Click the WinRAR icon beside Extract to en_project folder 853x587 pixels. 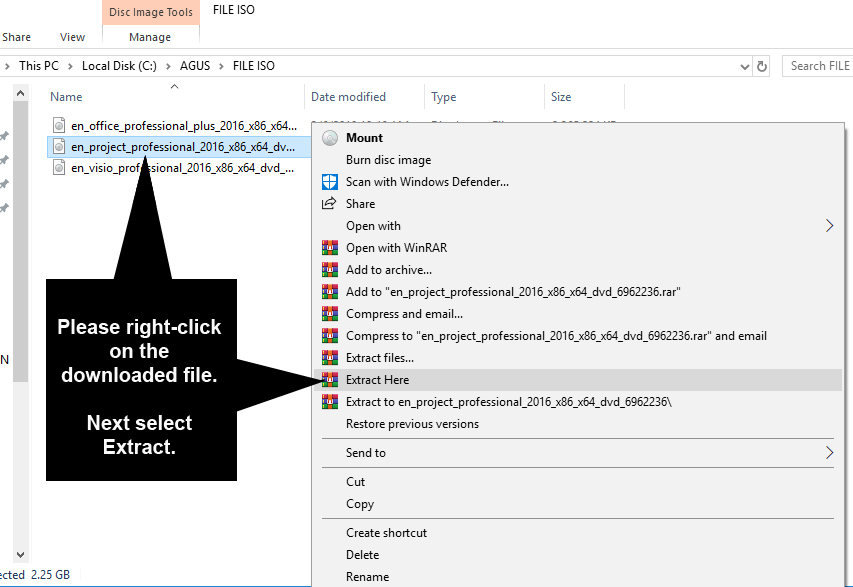pyautogui.click(x=330, y=402)
